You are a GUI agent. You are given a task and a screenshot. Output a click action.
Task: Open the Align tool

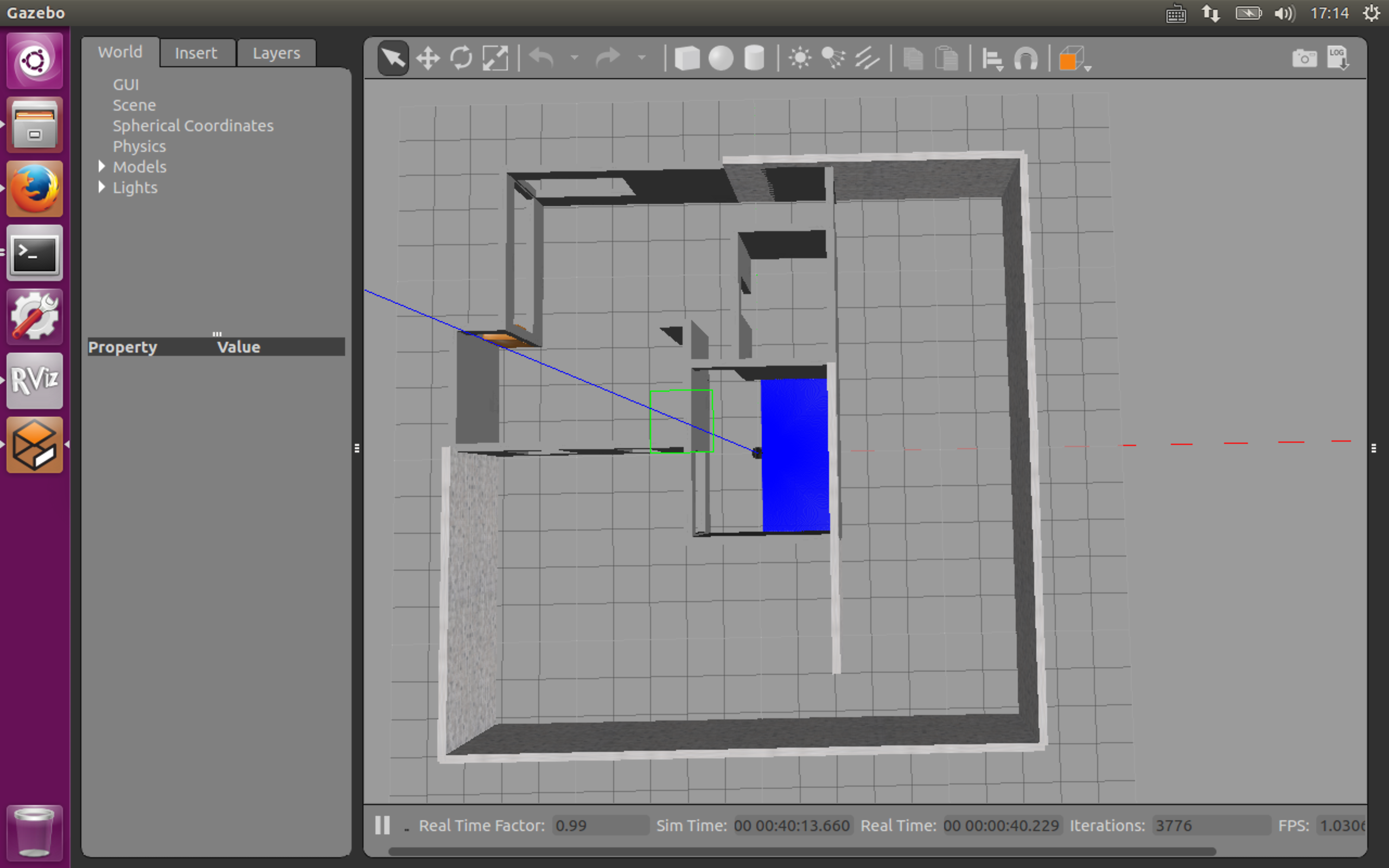pyautogui.click(x=992, y=59)
